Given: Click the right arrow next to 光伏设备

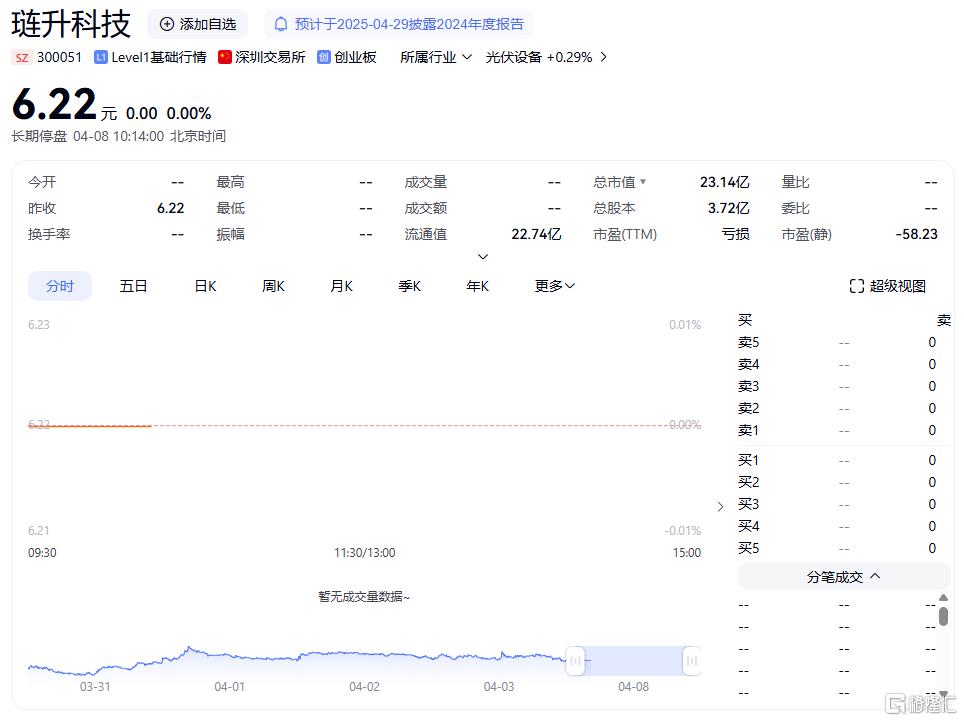Looking at the screenshot, I should (x=604, y=57).
